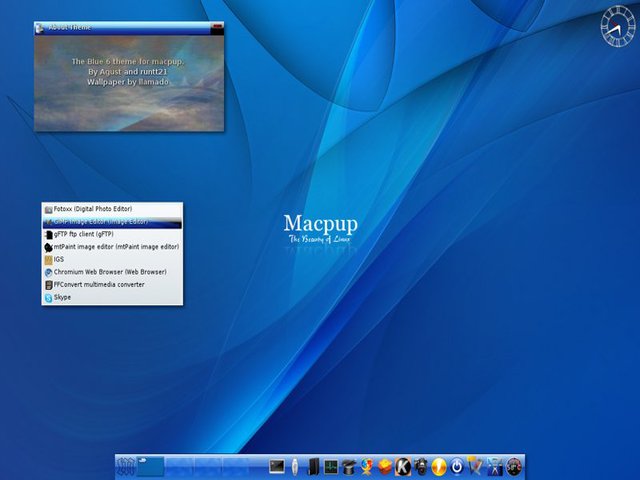Select the IGS menu entry
Image resolution: width=640 pixels, height=480 pixels.
[112, 260]
